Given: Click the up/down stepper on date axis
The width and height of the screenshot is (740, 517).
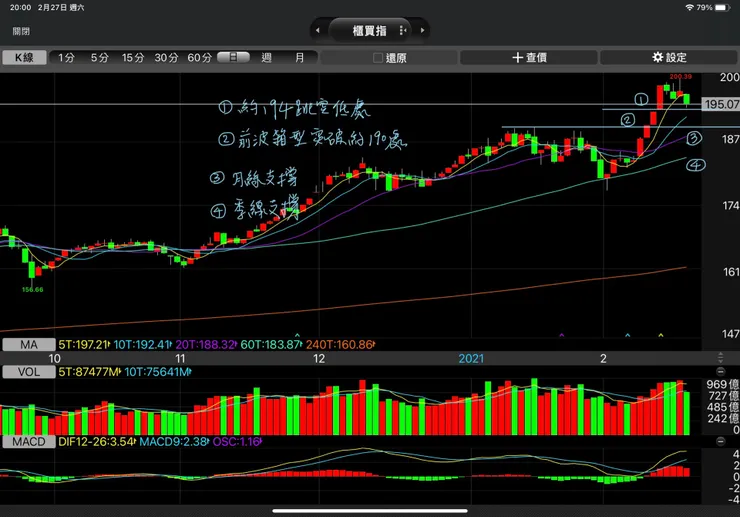Looking at the screenshot, I should tap(721, 357).
